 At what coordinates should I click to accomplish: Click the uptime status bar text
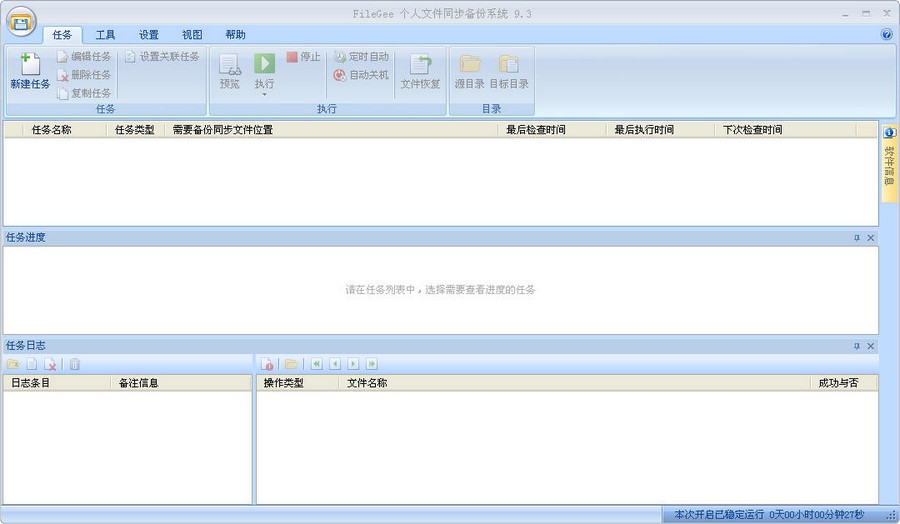pyautogui.click(x=769, y=514)
